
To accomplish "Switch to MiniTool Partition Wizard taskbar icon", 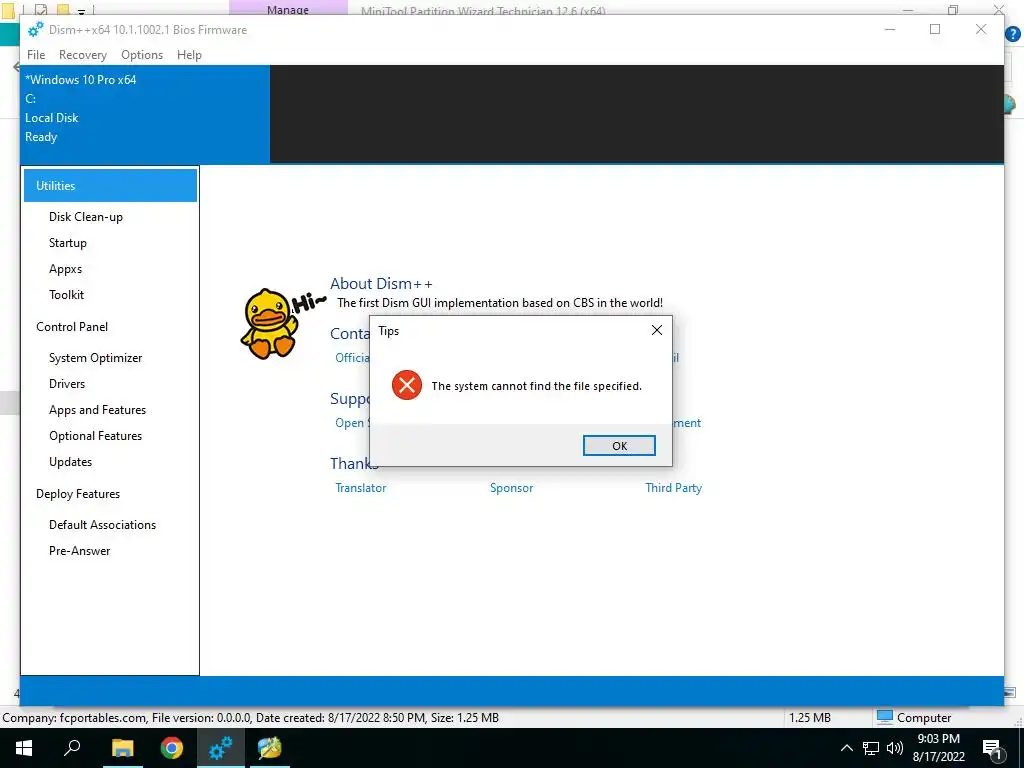I will 270,748.
